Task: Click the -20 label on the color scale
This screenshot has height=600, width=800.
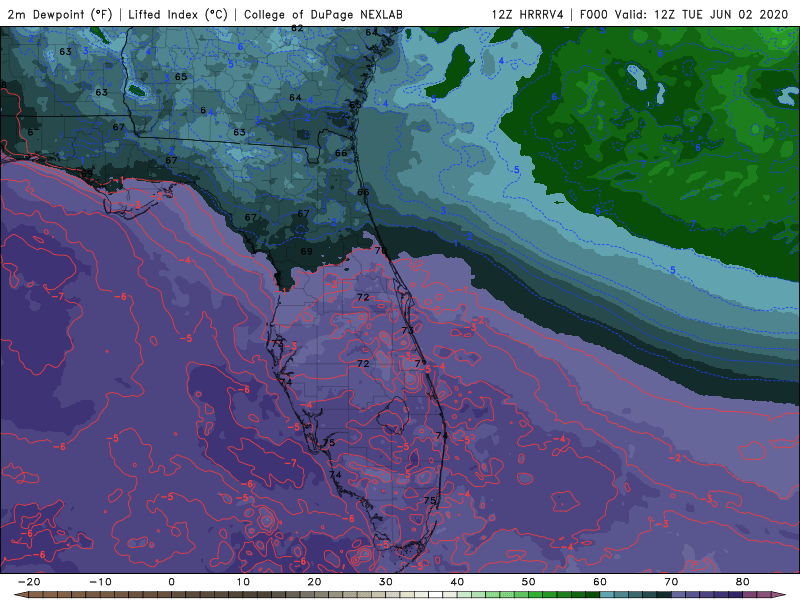Action: 29,582
